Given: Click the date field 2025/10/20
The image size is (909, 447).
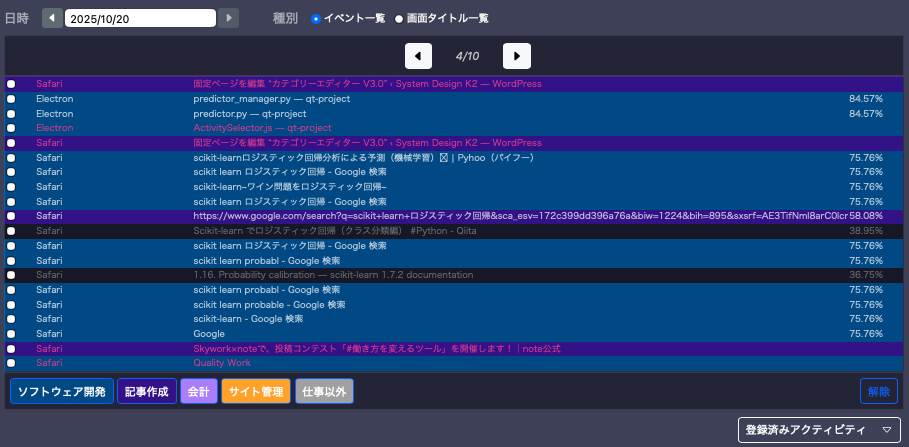Looking at the screenshot, I should 140,18.
